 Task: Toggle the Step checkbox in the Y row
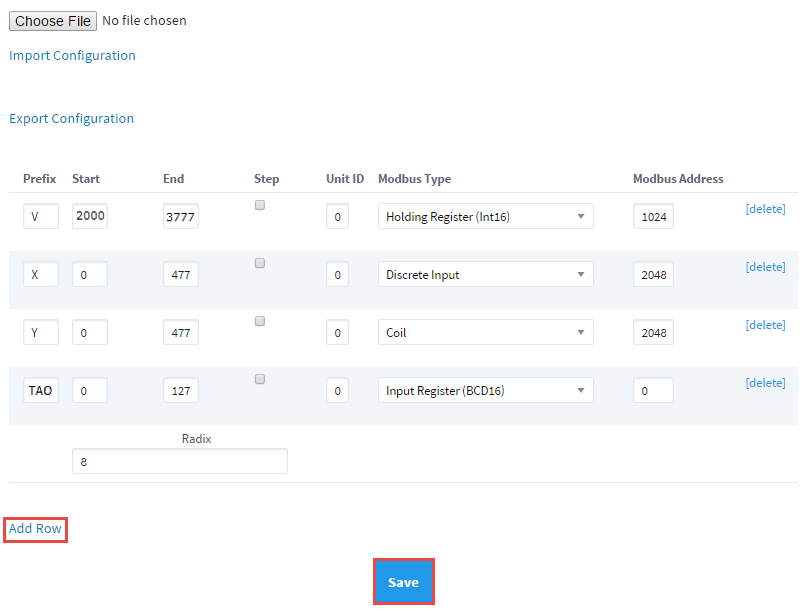(260, 320)
